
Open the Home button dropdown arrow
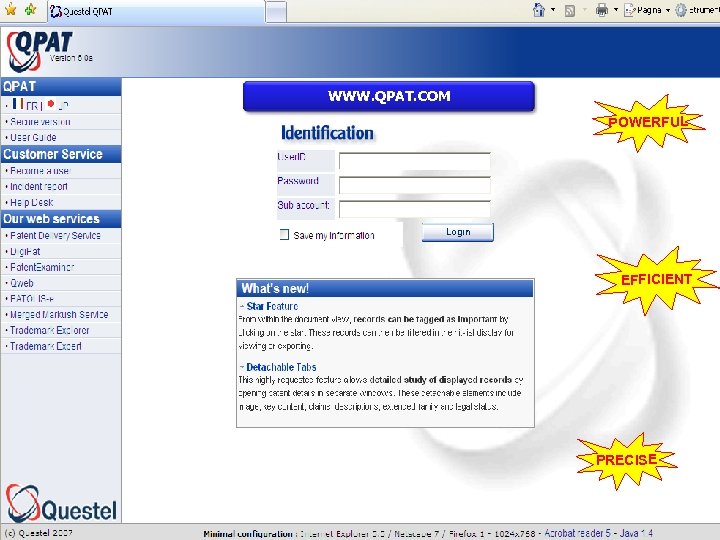tap(553, 10)
